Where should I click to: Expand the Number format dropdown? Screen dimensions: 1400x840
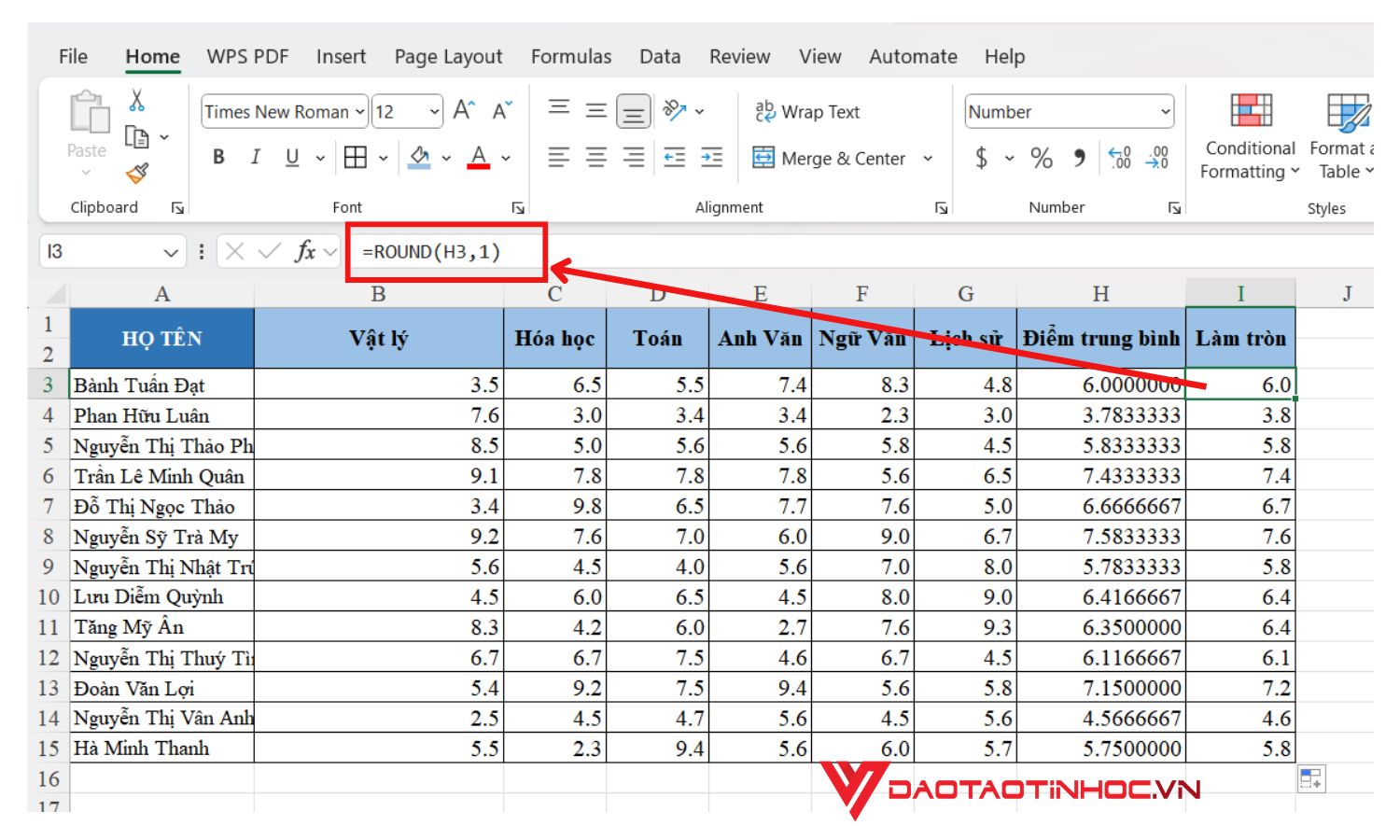pyautogui.click(x=1165, y=112)
